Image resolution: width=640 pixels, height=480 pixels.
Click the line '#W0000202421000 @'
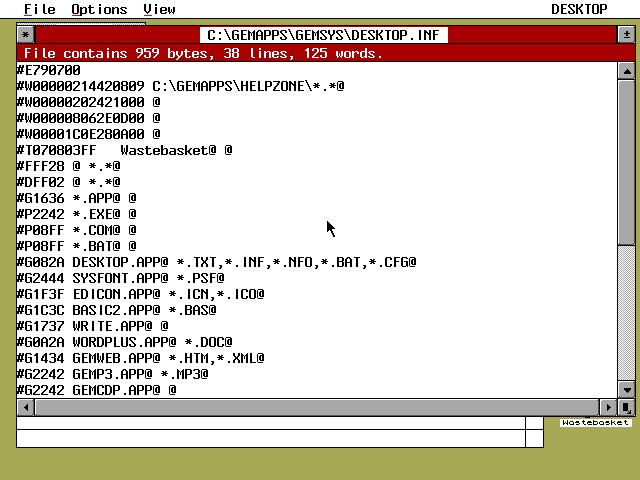click(x=89, y=102)
